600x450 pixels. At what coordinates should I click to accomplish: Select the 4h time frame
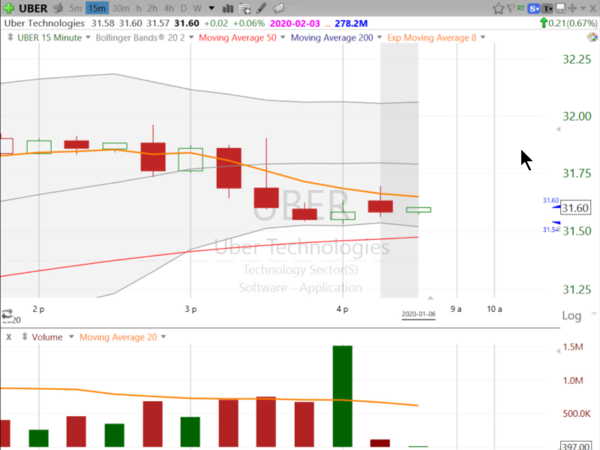pos(169,8)
